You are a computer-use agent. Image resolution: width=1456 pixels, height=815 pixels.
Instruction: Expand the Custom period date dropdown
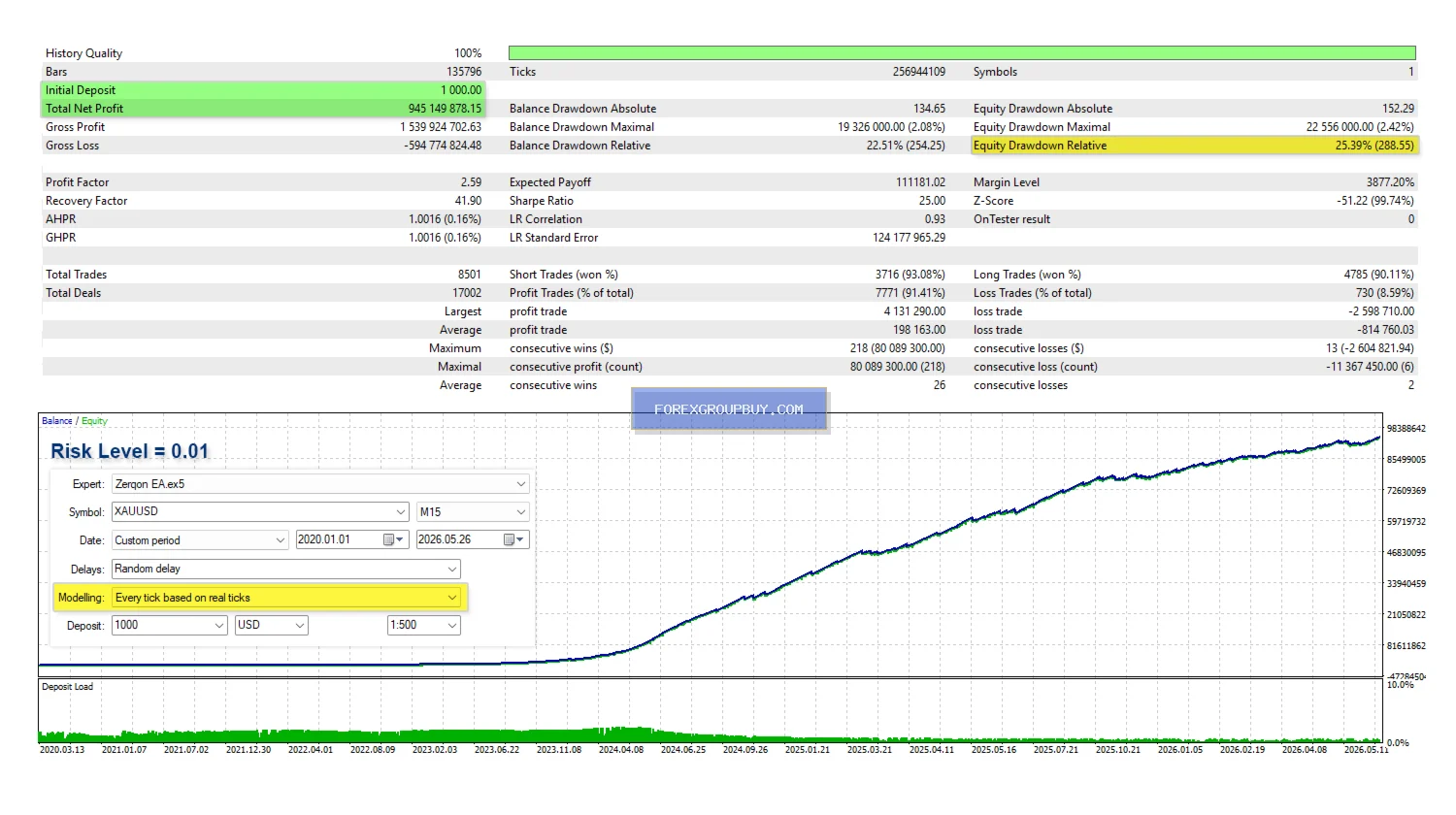200,539
